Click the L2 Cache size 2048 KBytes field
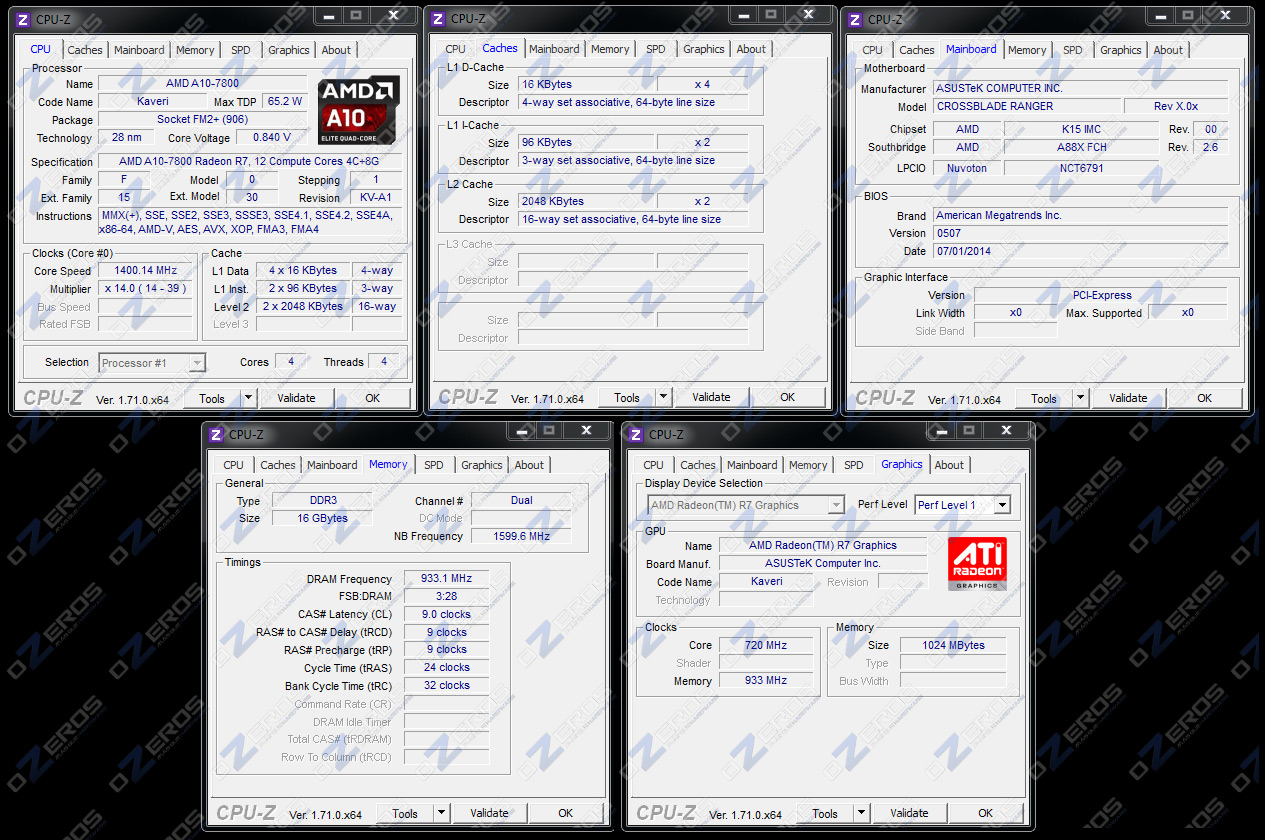The width and height of the screenshot is (1265, 840). click(587, 201)
